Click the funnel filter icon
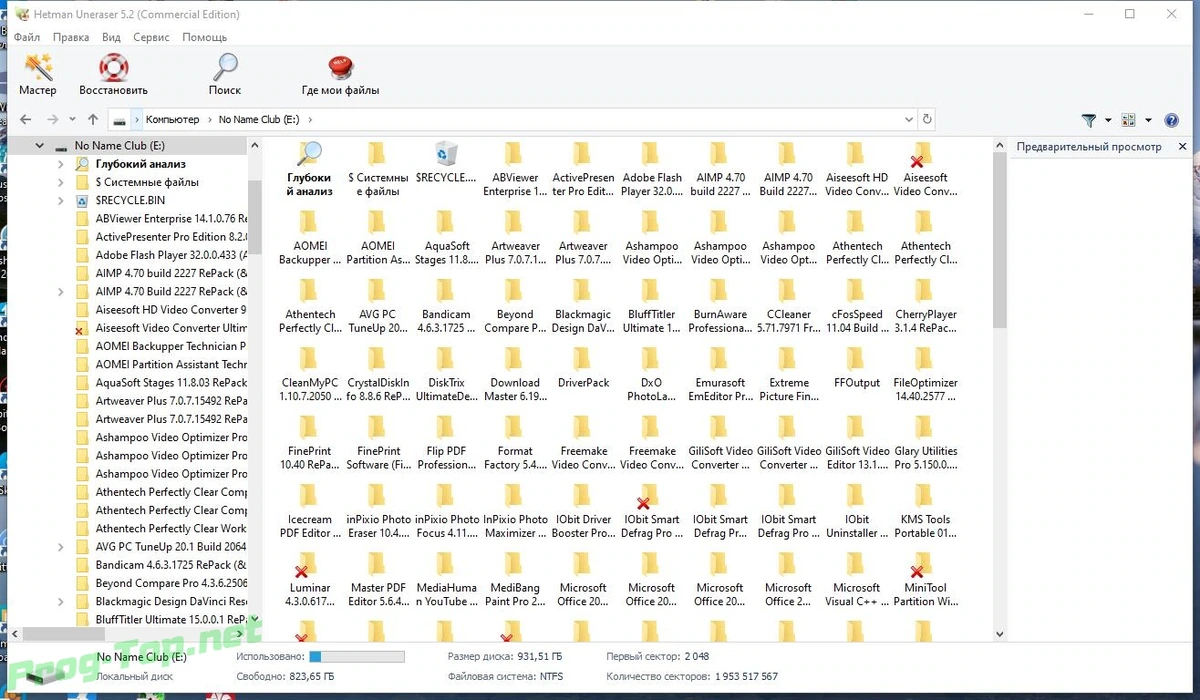1200x700 pixels. coord(1089,120)
